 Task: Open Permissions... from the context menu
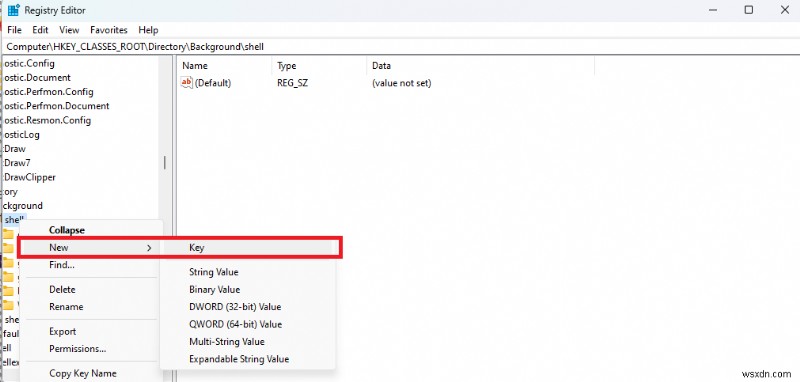point(78,348)
